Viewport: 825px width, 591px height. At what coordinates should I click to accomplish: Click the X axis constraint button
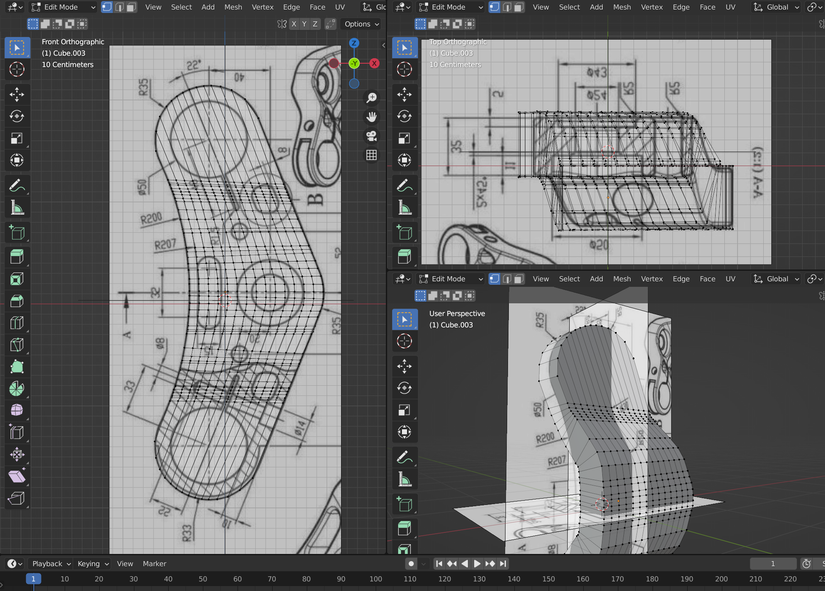(x=295, y=23)
